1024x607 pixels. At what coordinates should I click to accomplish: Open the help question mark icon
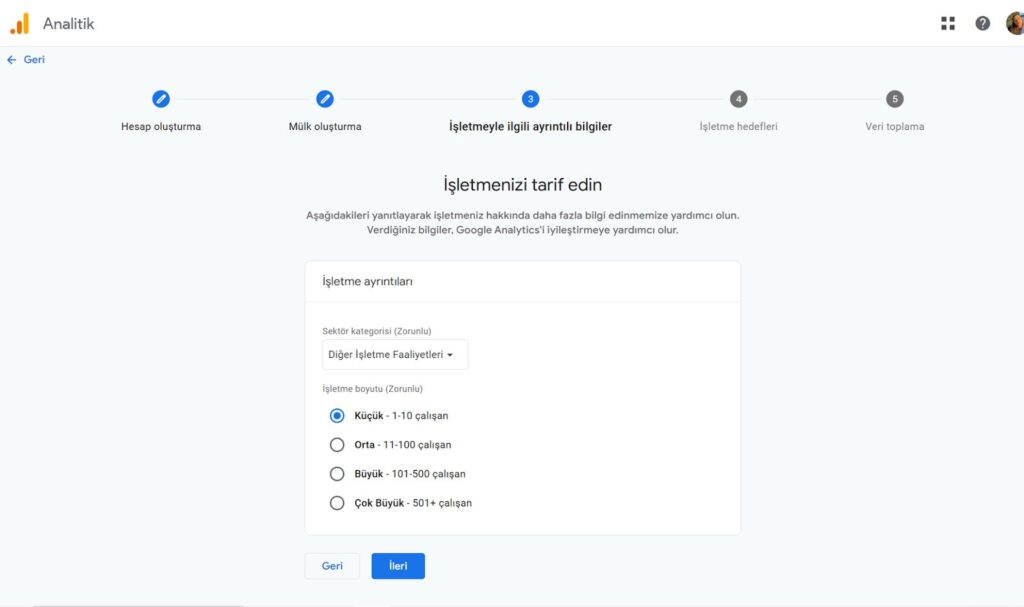[982, 24]
